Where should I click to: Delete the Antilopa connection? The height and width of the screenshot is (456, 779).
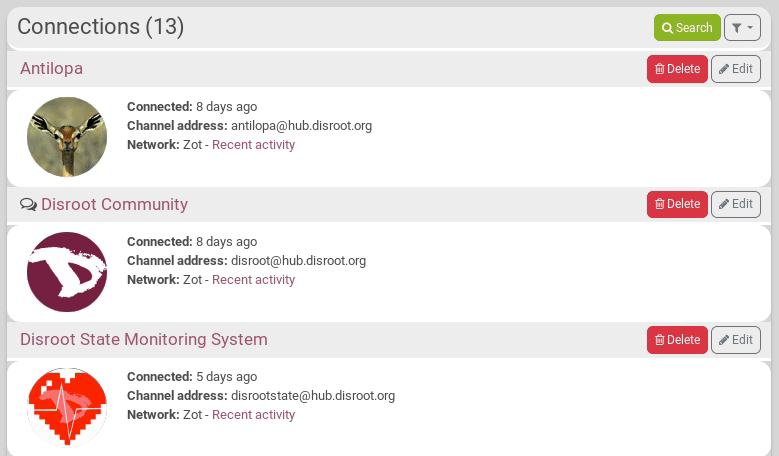[x=677, y=69]
